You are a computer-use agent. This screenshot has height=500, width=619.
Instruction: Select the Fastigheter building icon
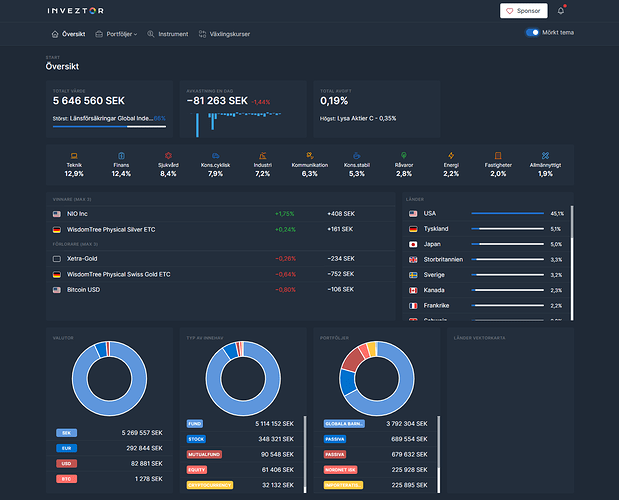pos(498,155)
